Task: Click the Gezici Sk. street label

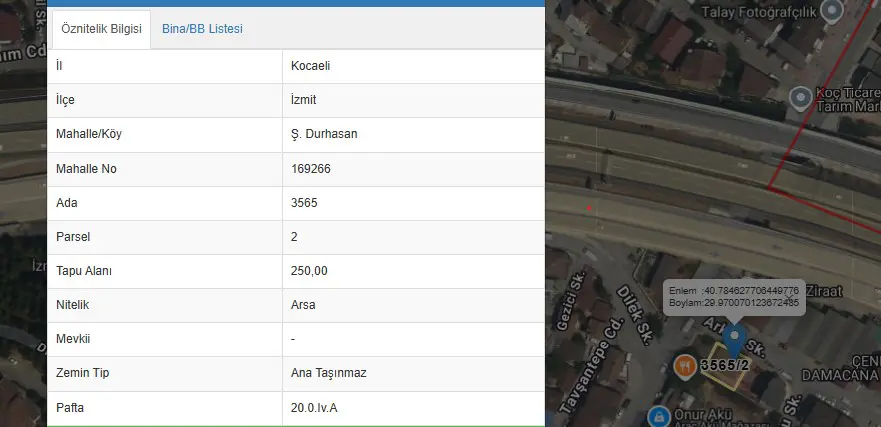Action: pyautogui.click(x=571, y=301)
